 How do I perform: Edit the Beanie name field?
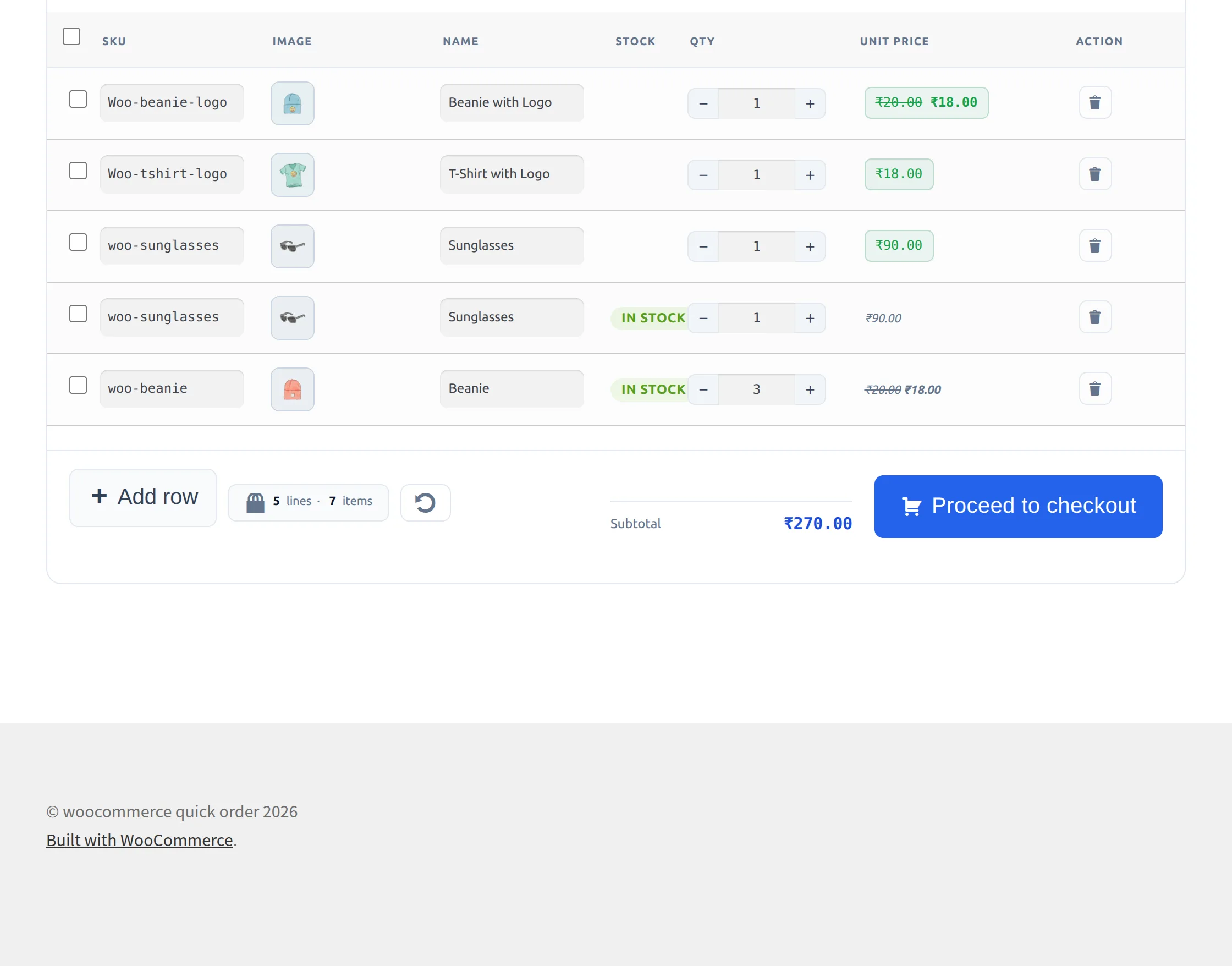pos(512,389)
